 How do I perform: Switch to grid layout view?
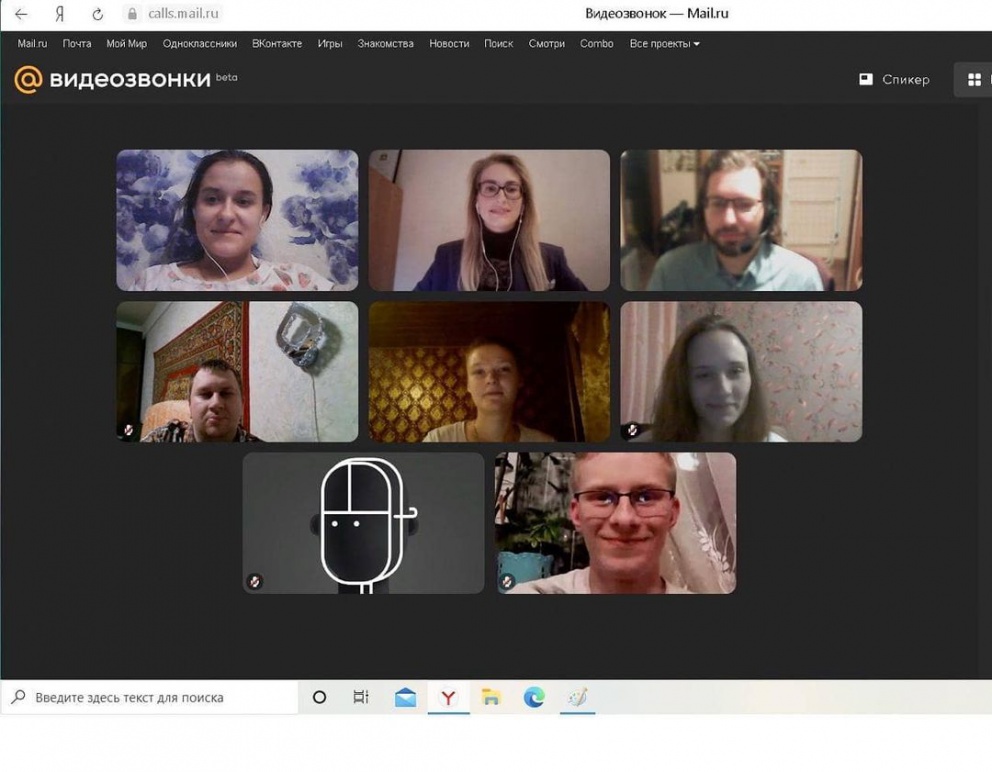point(974,80)
